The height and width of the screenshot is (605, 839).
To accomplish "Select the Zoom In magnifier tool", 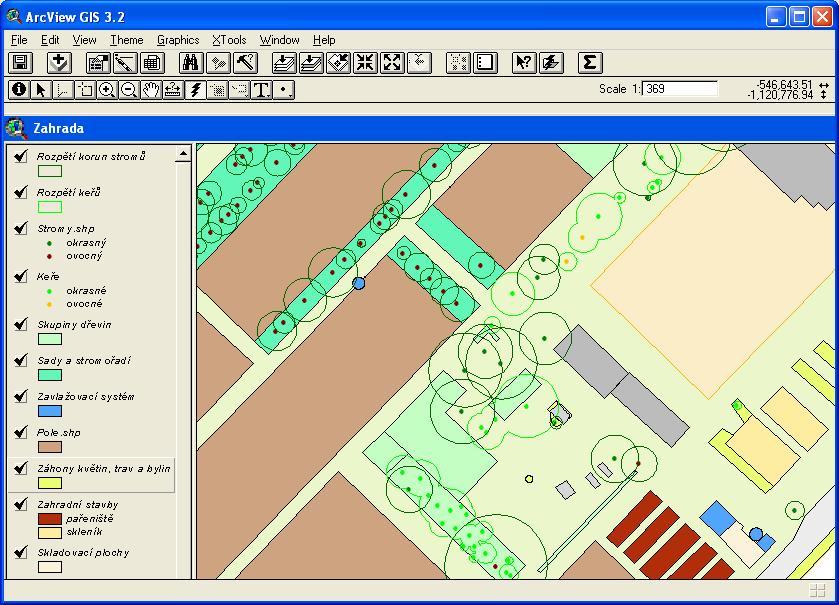I will click(x=106, y=90).
